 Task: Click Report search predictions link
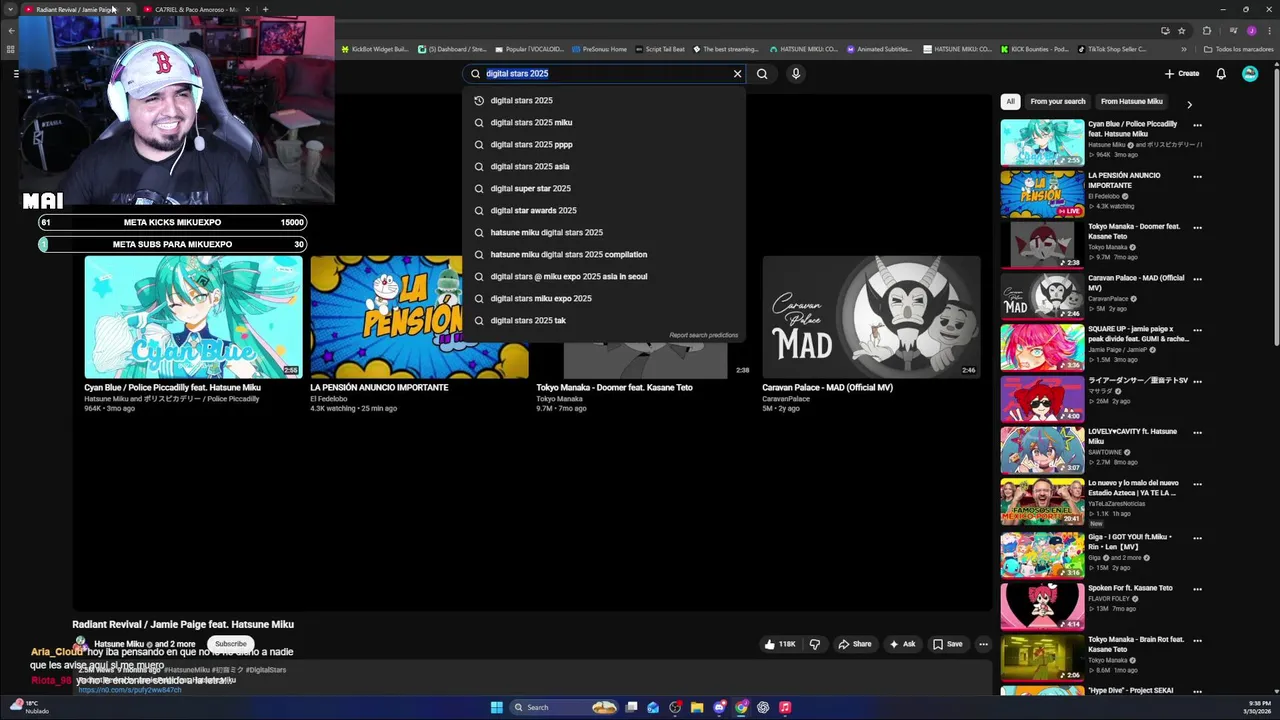pos(703,335)
